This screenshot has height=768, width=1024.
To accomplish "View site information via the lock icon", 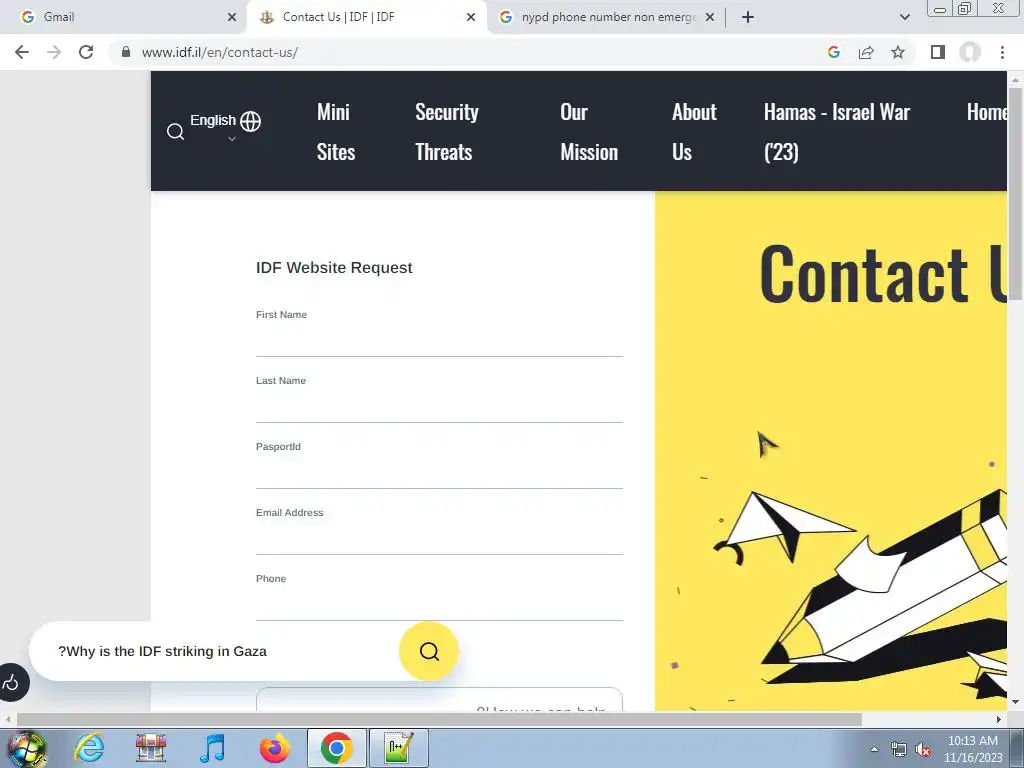I will [126, 52].
